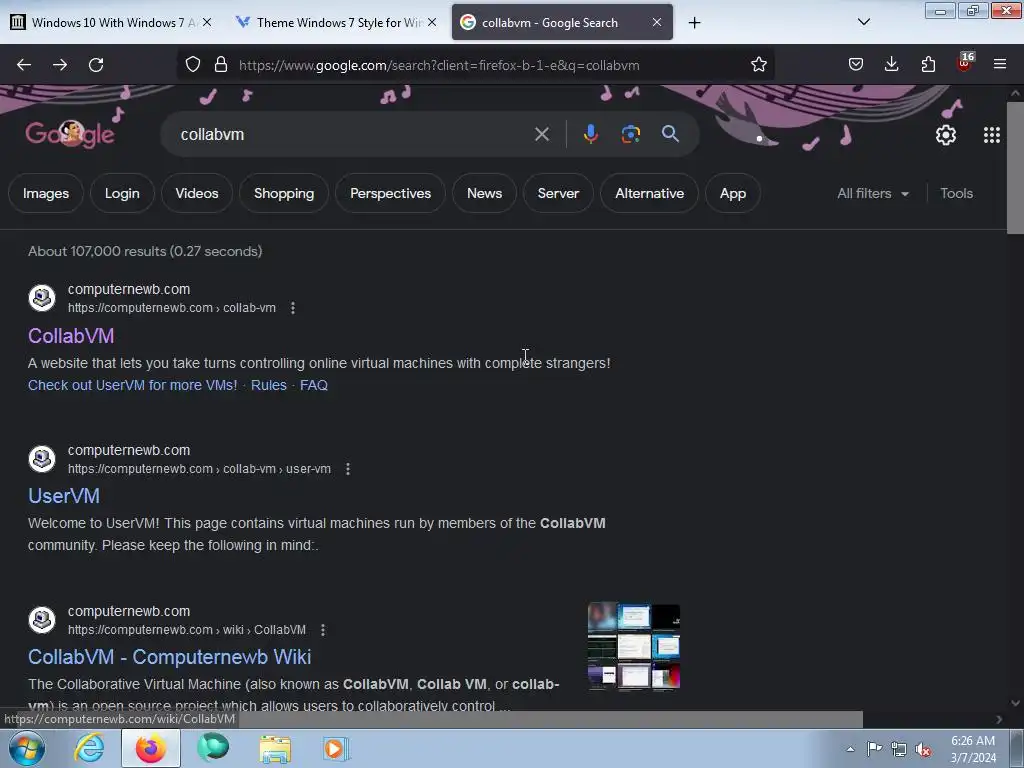This screenshot has width=1024, height=768.
Task: Save page to Pocket
Action: pyautogui.click(x=856, y=65)
